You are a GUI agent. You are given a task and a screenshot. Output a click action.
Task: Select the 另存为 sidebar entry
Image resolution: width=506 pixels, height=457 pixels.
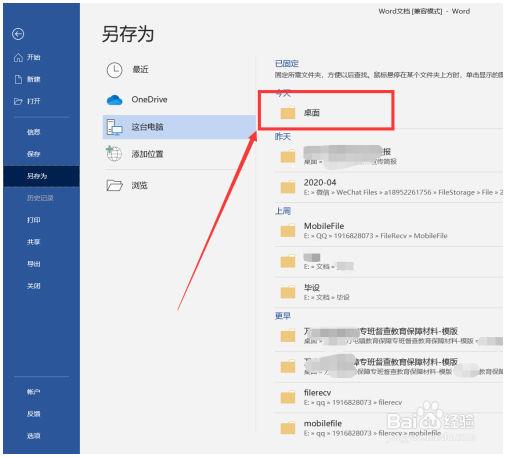[x=41, y=176]
